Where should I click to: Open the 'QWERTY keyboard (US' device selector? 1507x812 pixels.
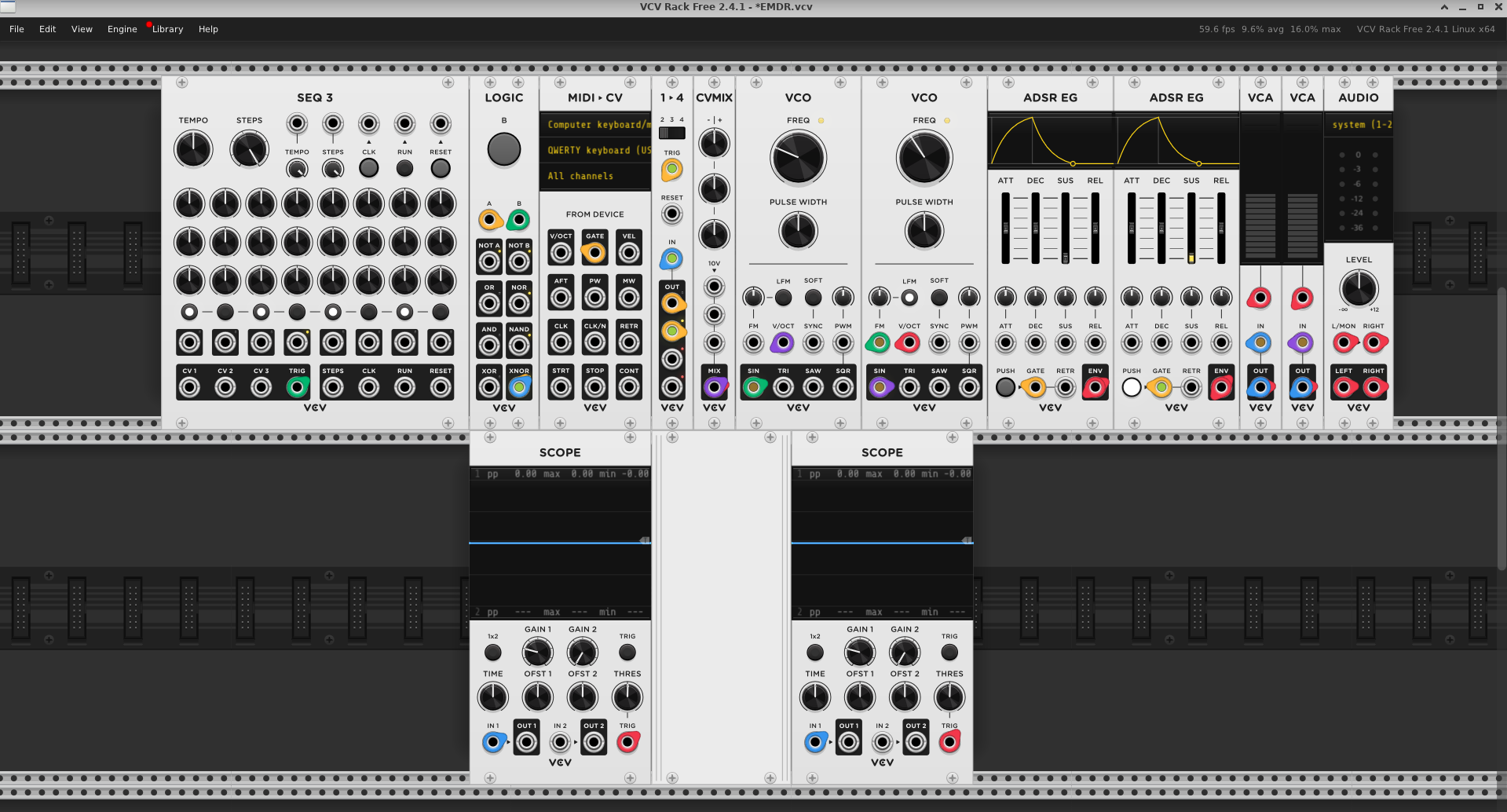595,150
